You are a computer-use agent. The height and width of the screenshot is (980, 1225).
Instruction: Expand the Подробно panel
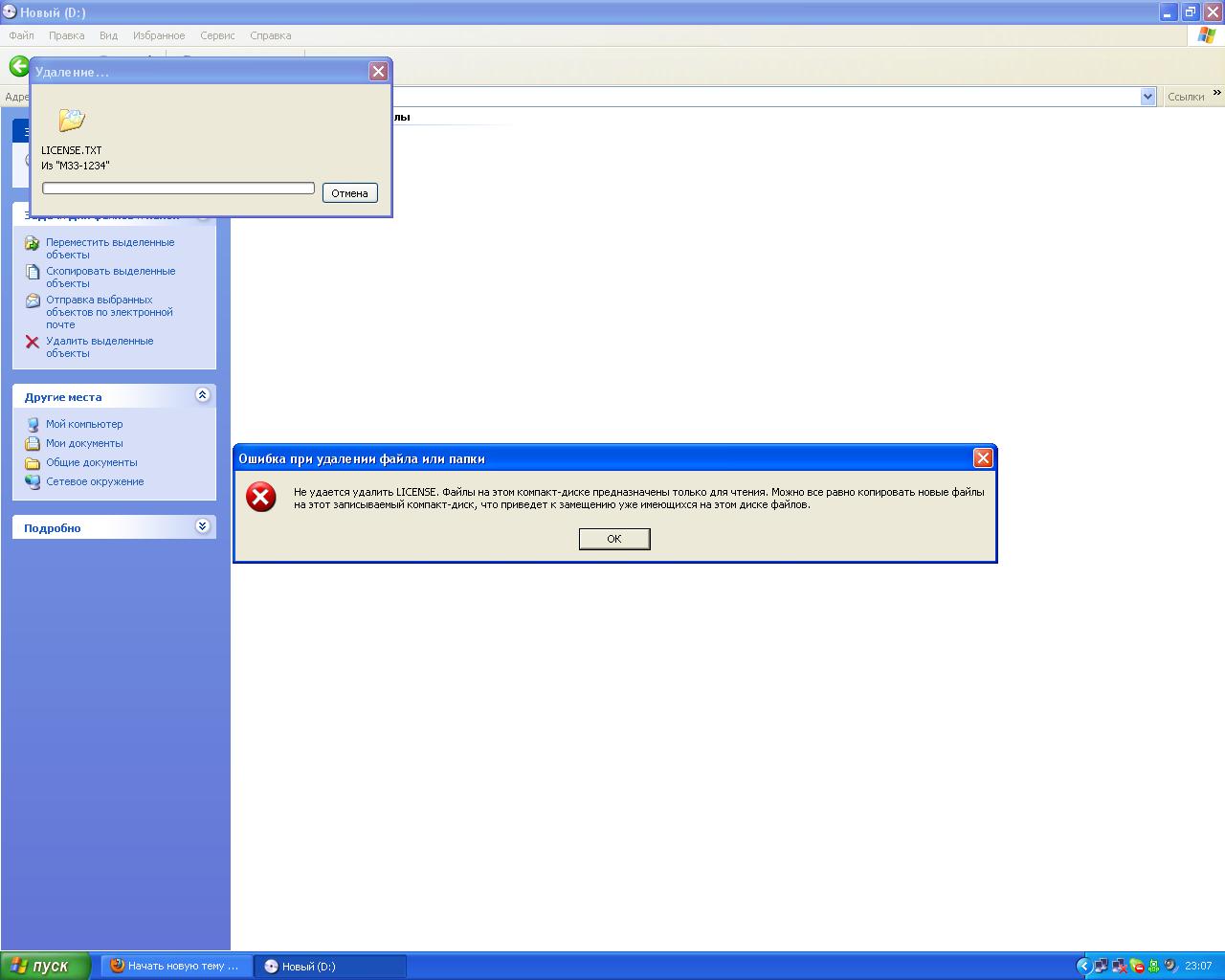[x=202, y=526]
